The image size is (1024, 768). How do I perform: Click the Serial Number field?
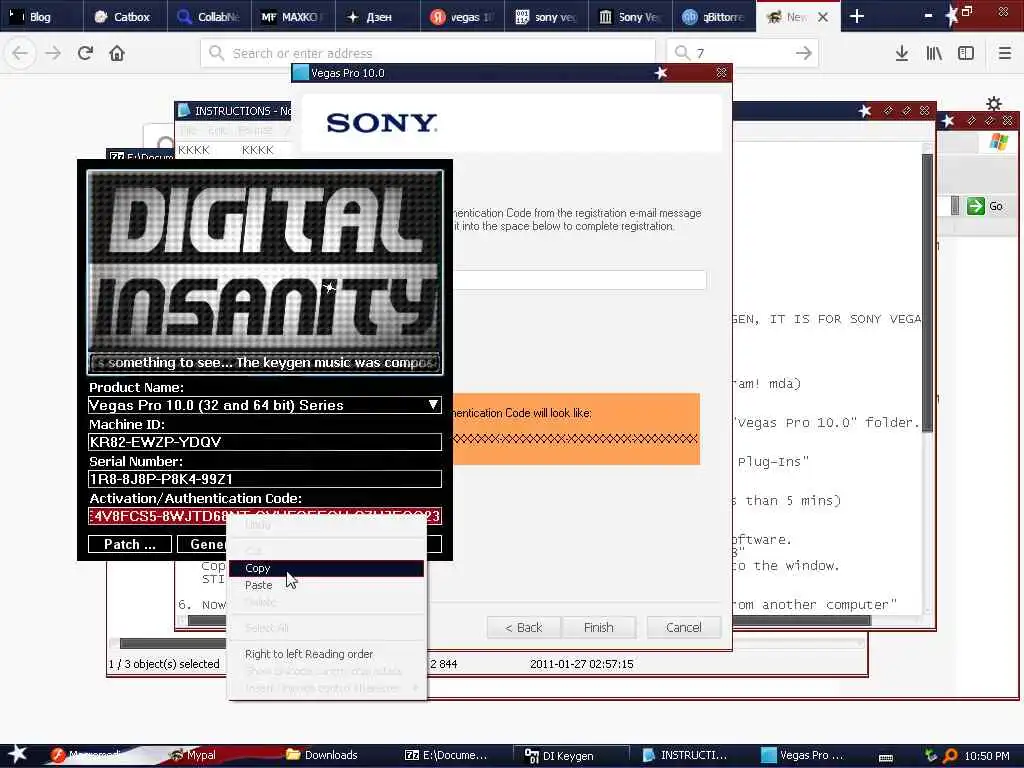pos(264,479)
